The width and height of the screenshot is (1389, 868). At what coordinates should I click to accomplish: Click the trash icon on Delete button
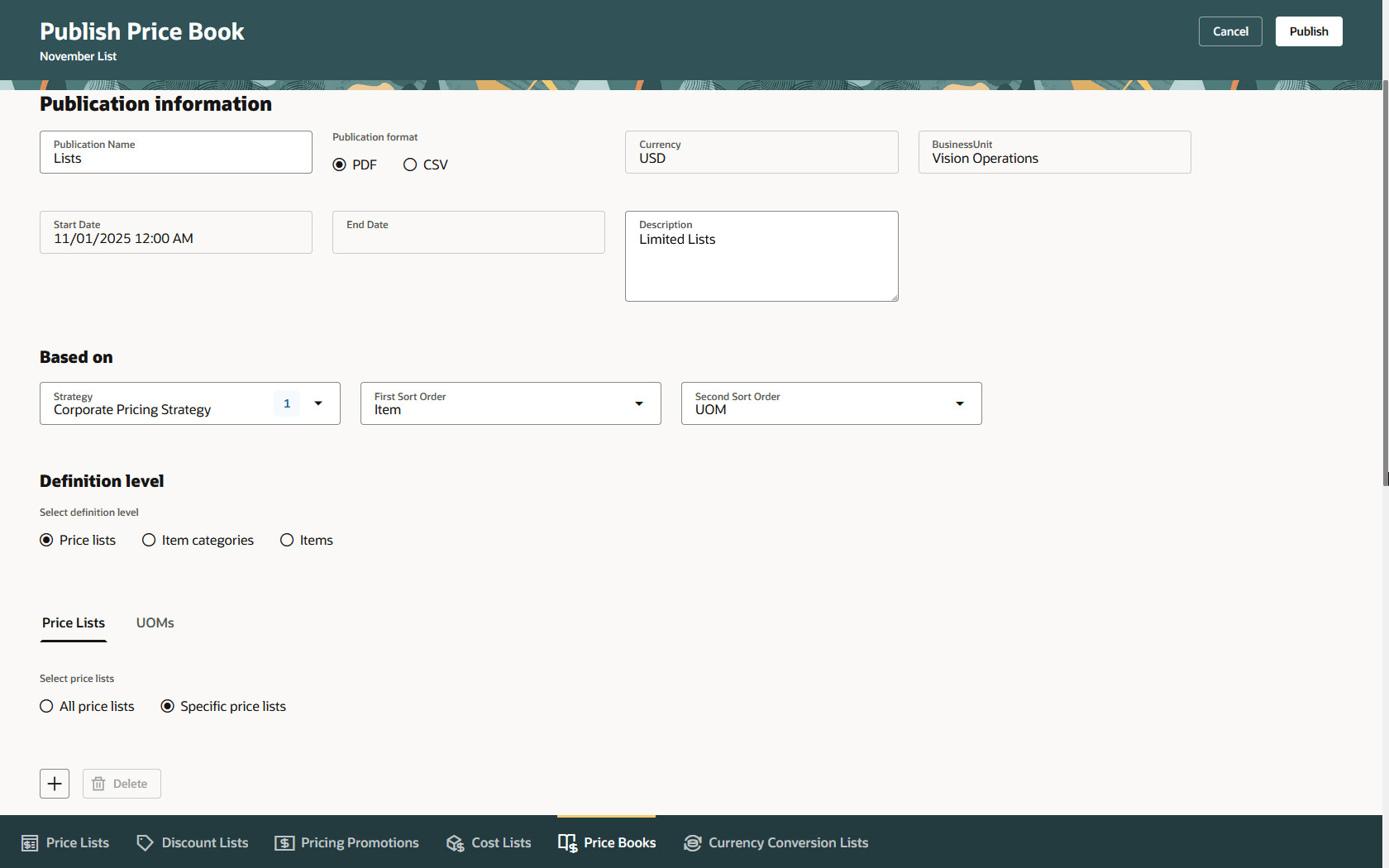[98, 784]
